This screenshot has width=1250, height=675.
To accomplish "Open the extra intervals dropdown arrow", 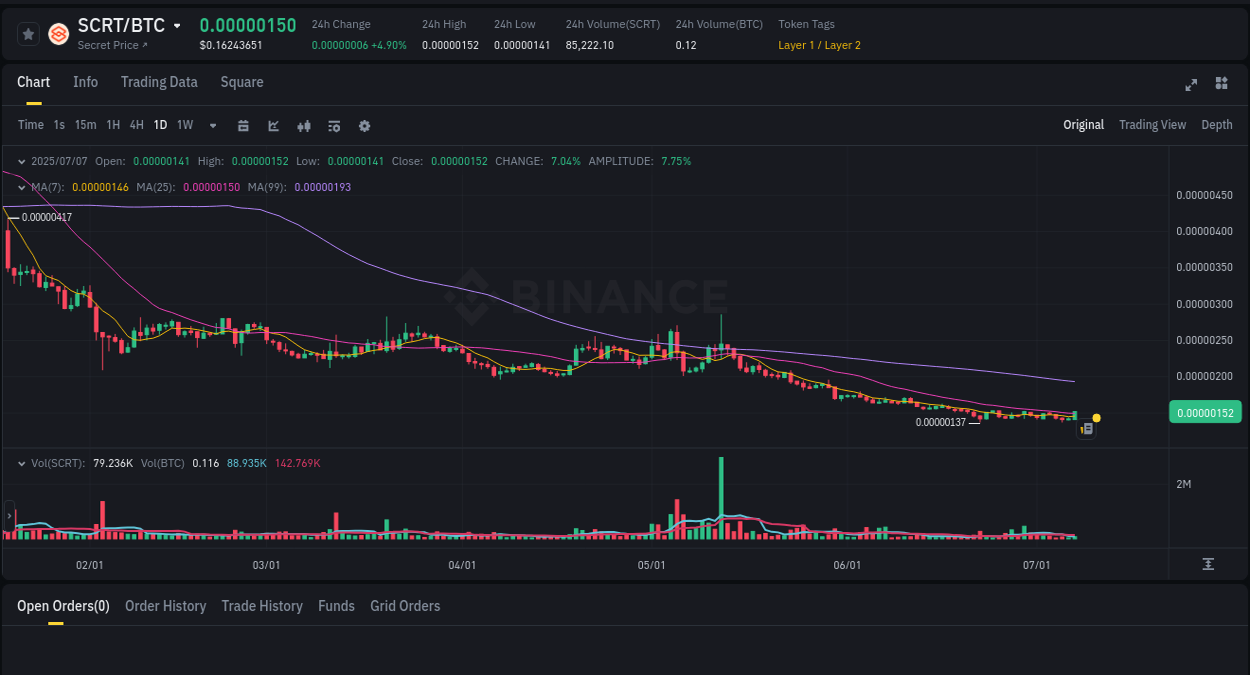I will tap(212, 125).
